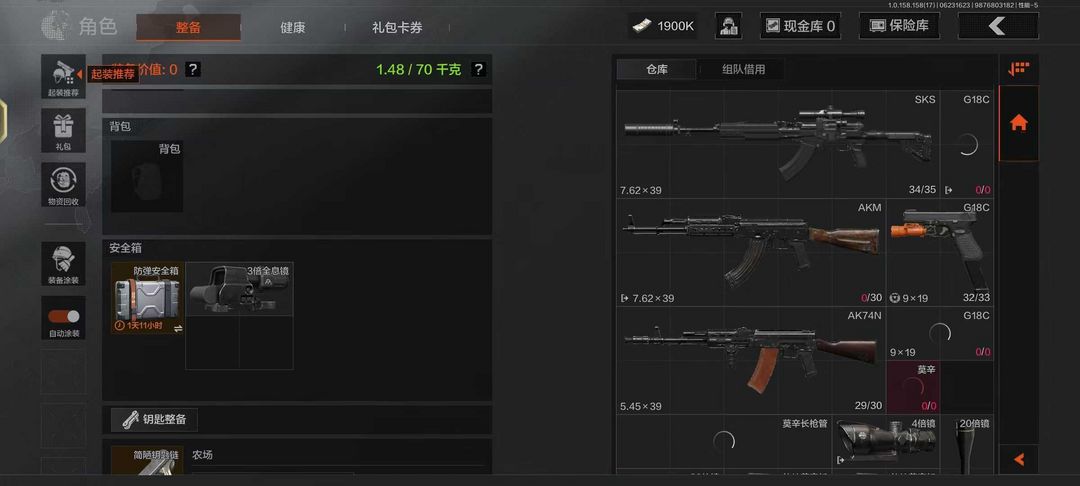Open the 物资回收 recycling icon
Screen dimensions: 1080x486
pos(63,184)
